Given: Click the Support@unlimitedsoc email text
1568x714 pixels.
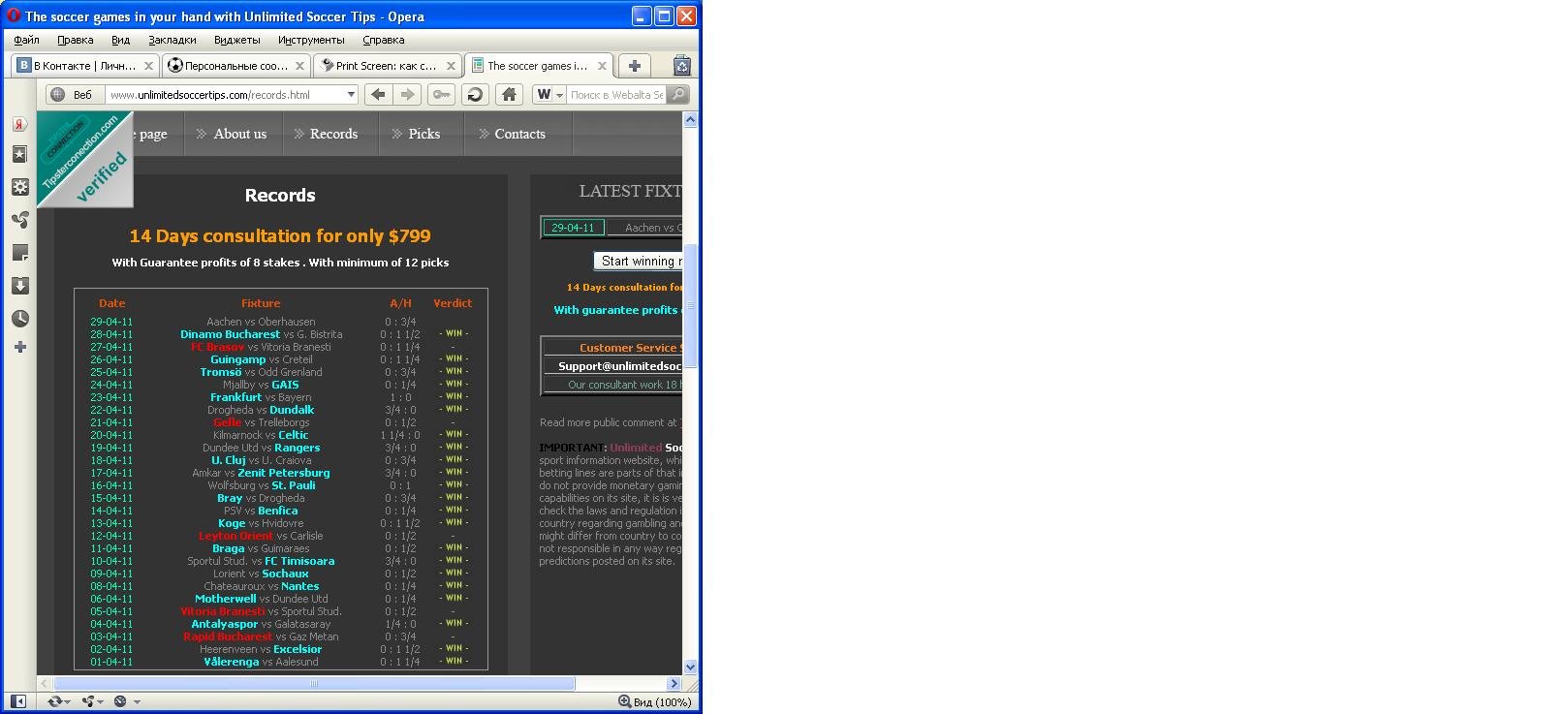Looking at the screenshot, I should coord(620,366).
